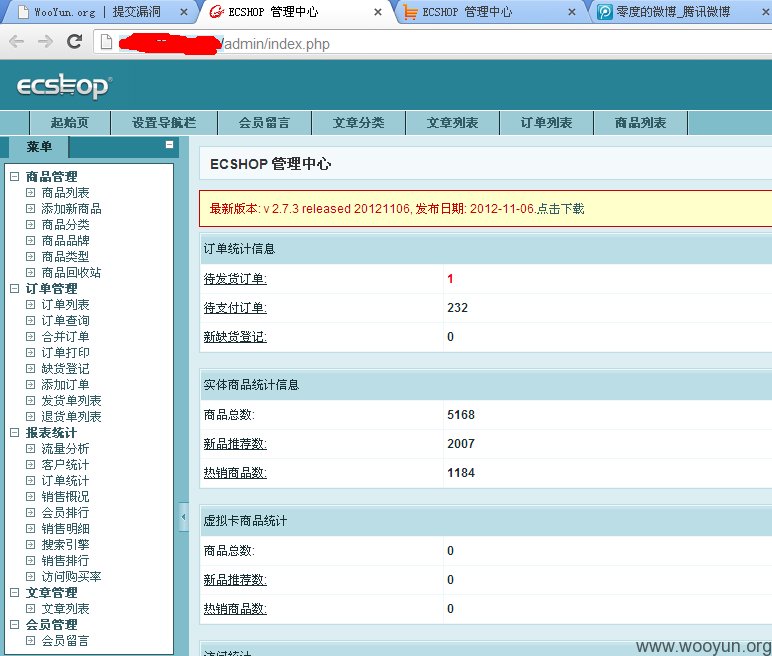Click 新品推荐数 under 虚拟卡商品统计
The image size is (772, 656).
coord(235,580)
